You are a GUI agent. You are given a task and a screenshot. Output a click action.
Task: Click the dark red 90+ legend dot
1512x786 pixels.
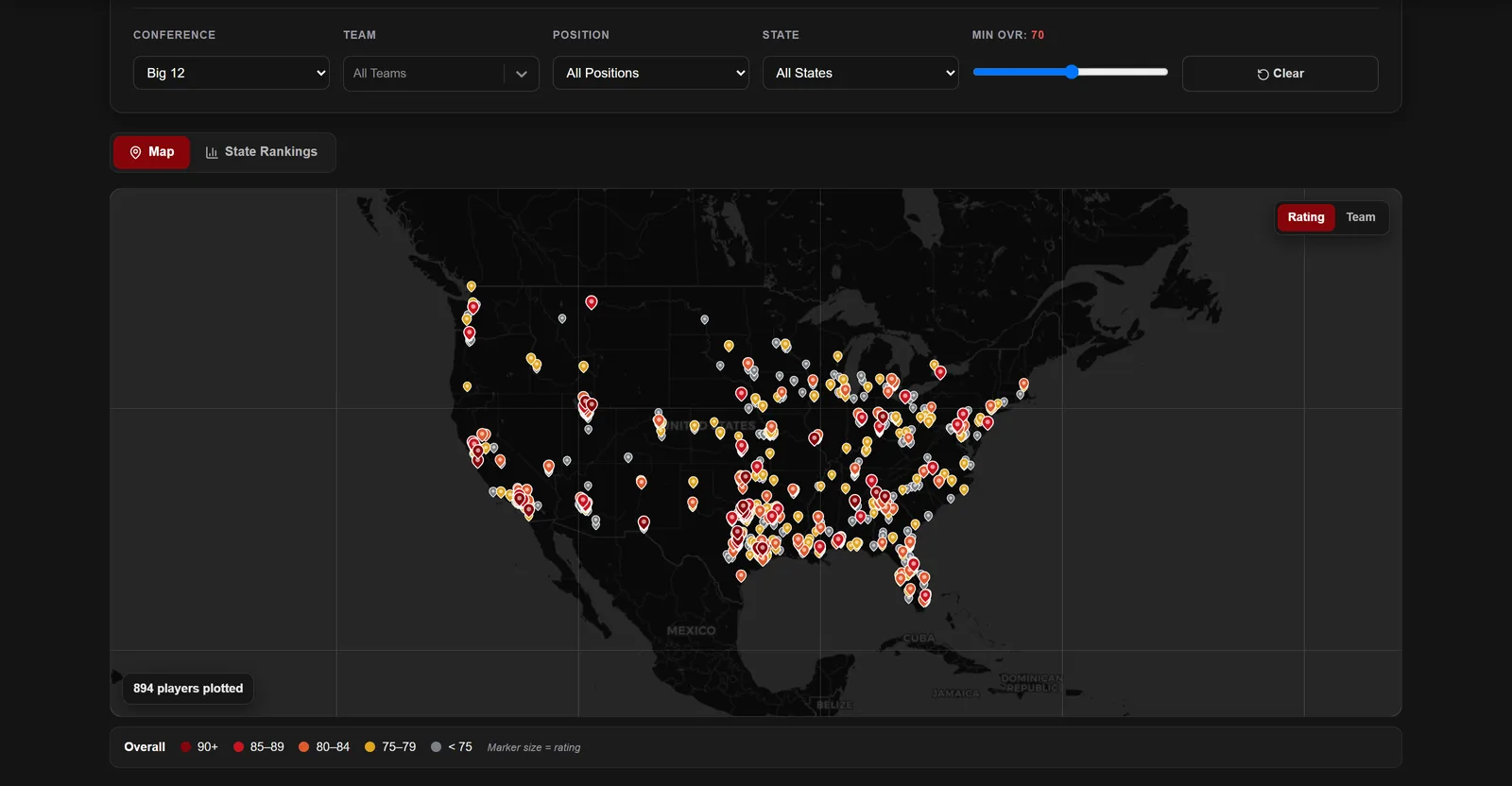click(186, 747)
